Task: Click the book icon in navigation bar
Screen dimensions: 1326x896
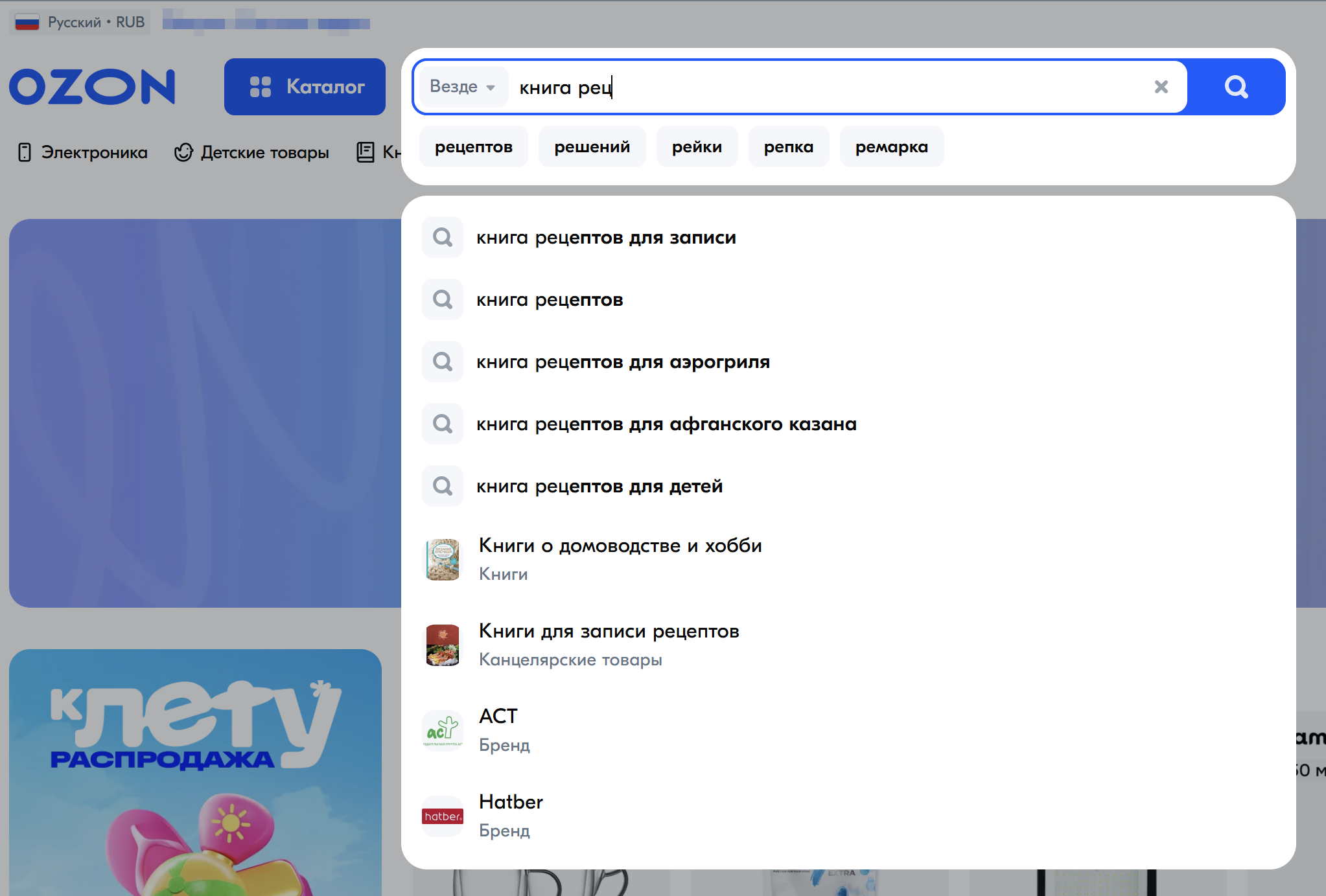Action: pos(366,152)
